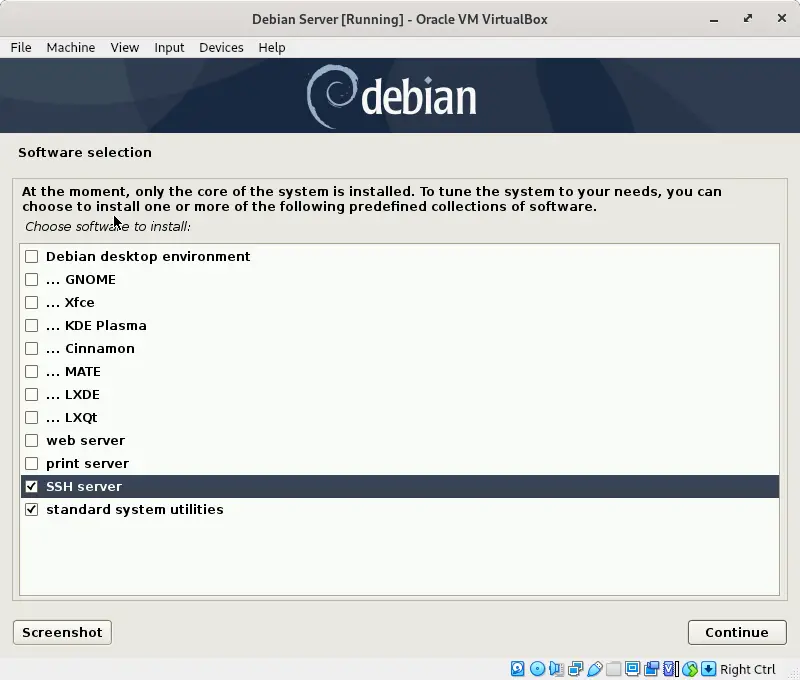Click the virtual display monitor status icon
Viewport: 800px width, 680px height.
(633, 668)
